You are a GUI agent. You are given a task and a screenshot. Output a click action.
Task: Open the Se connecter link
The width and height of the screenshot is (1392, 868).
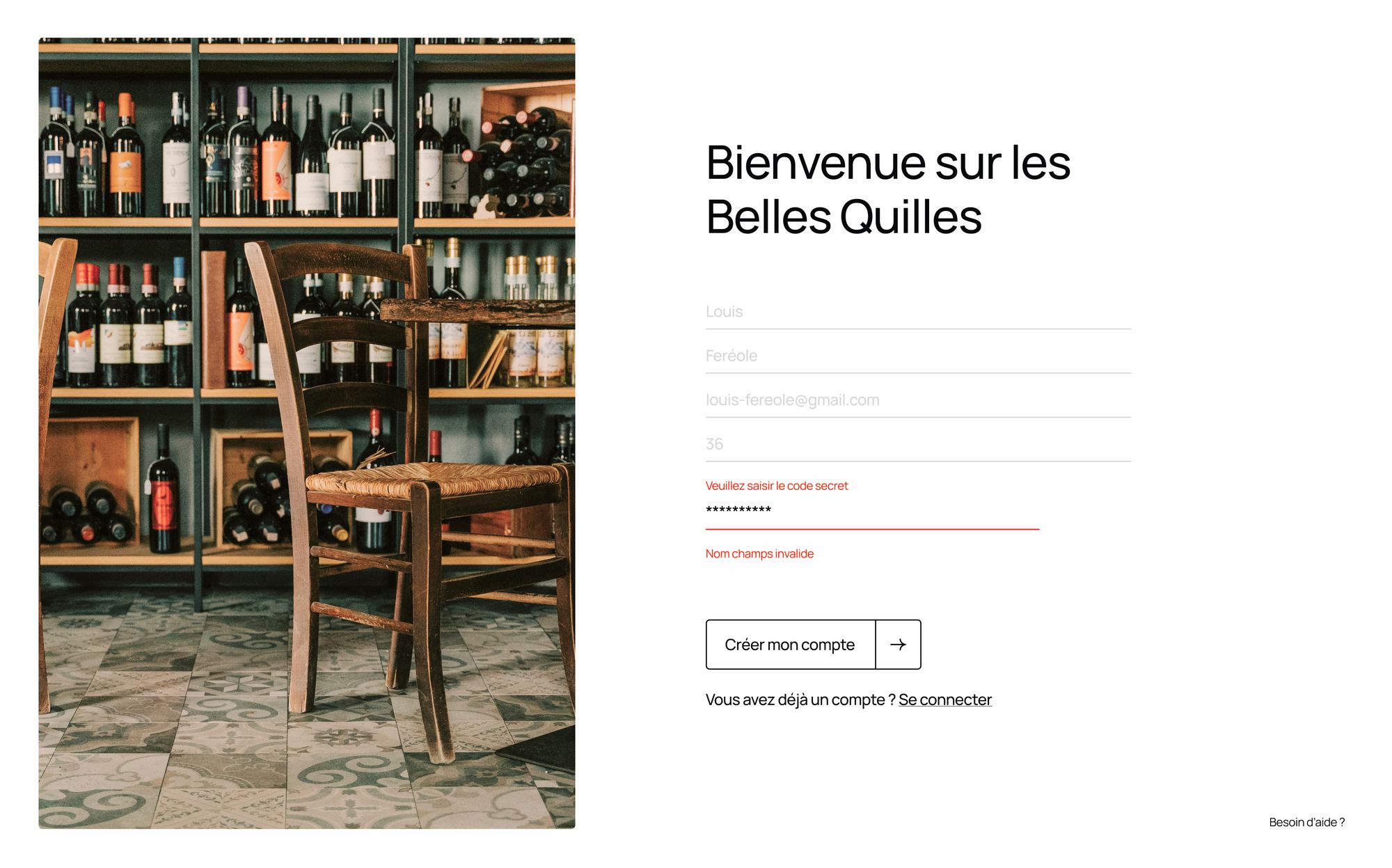coord(944,700)
